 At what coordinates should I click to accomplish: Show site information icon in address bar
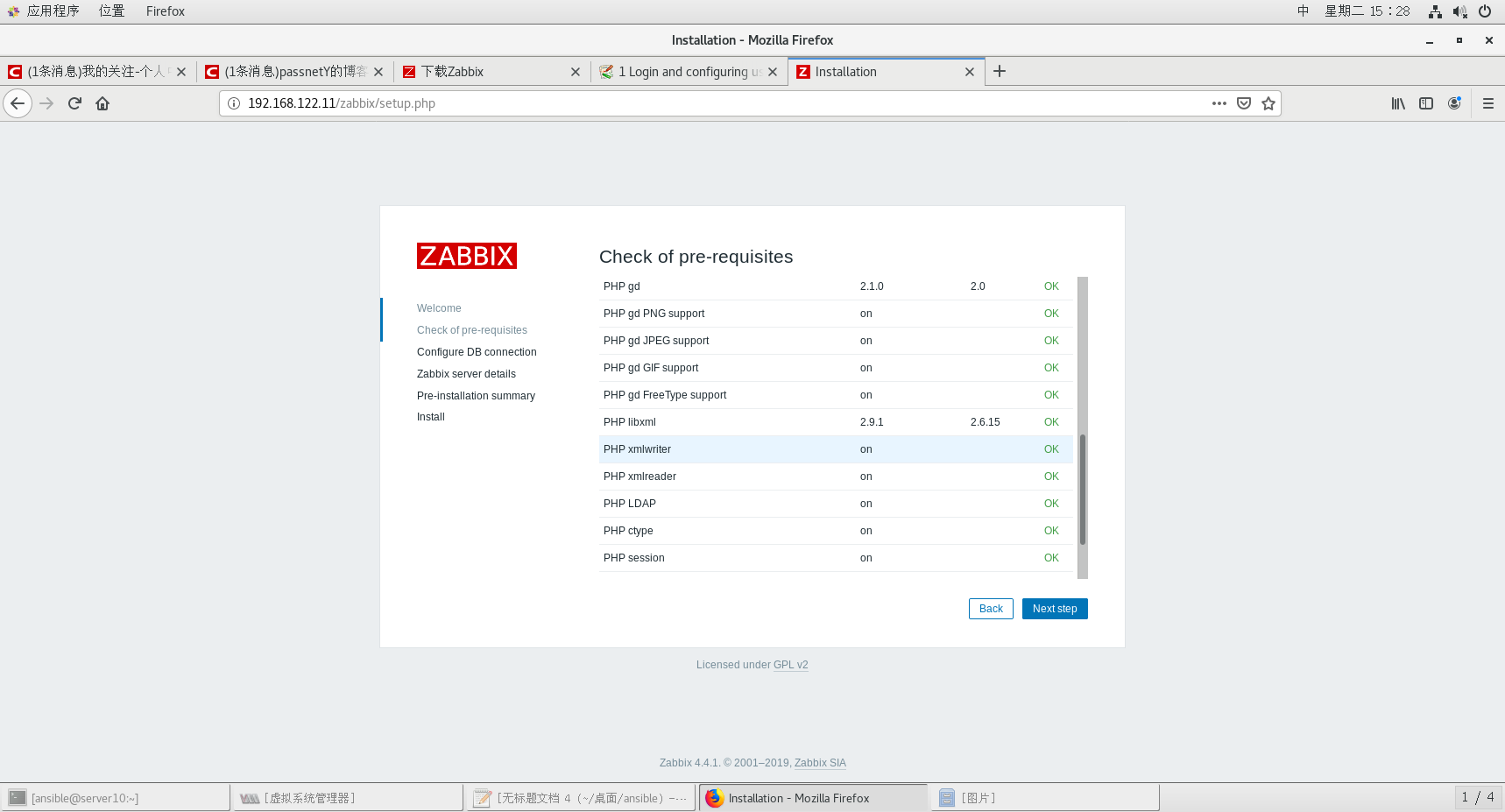tap(234, 103)
